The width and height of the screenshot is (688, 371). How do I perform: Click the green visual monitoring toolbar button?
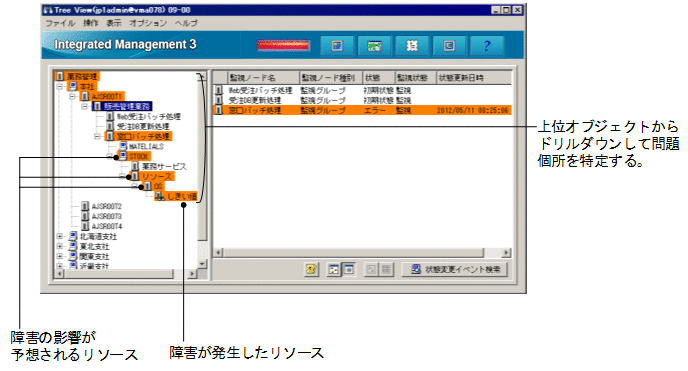tap(374, 46)
